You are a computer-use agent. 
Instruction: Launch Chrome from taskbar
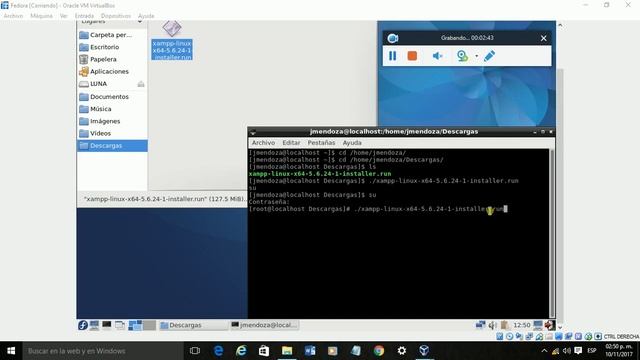379,351
